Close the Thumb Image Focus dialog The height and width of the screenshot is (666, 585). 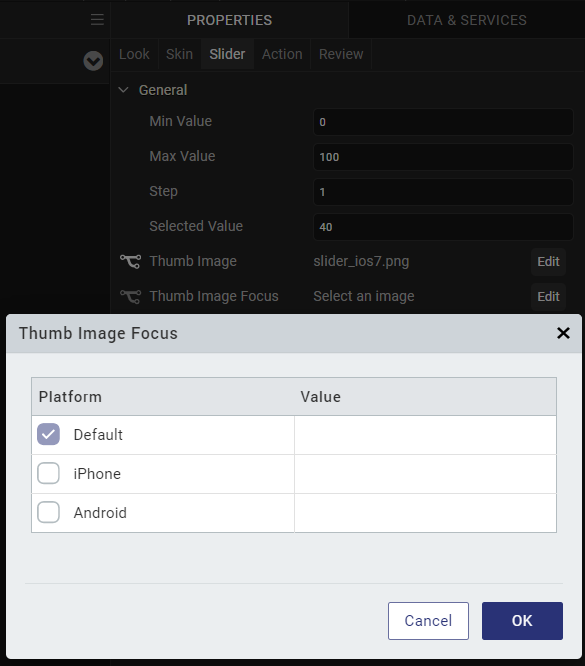pos(563,333)
